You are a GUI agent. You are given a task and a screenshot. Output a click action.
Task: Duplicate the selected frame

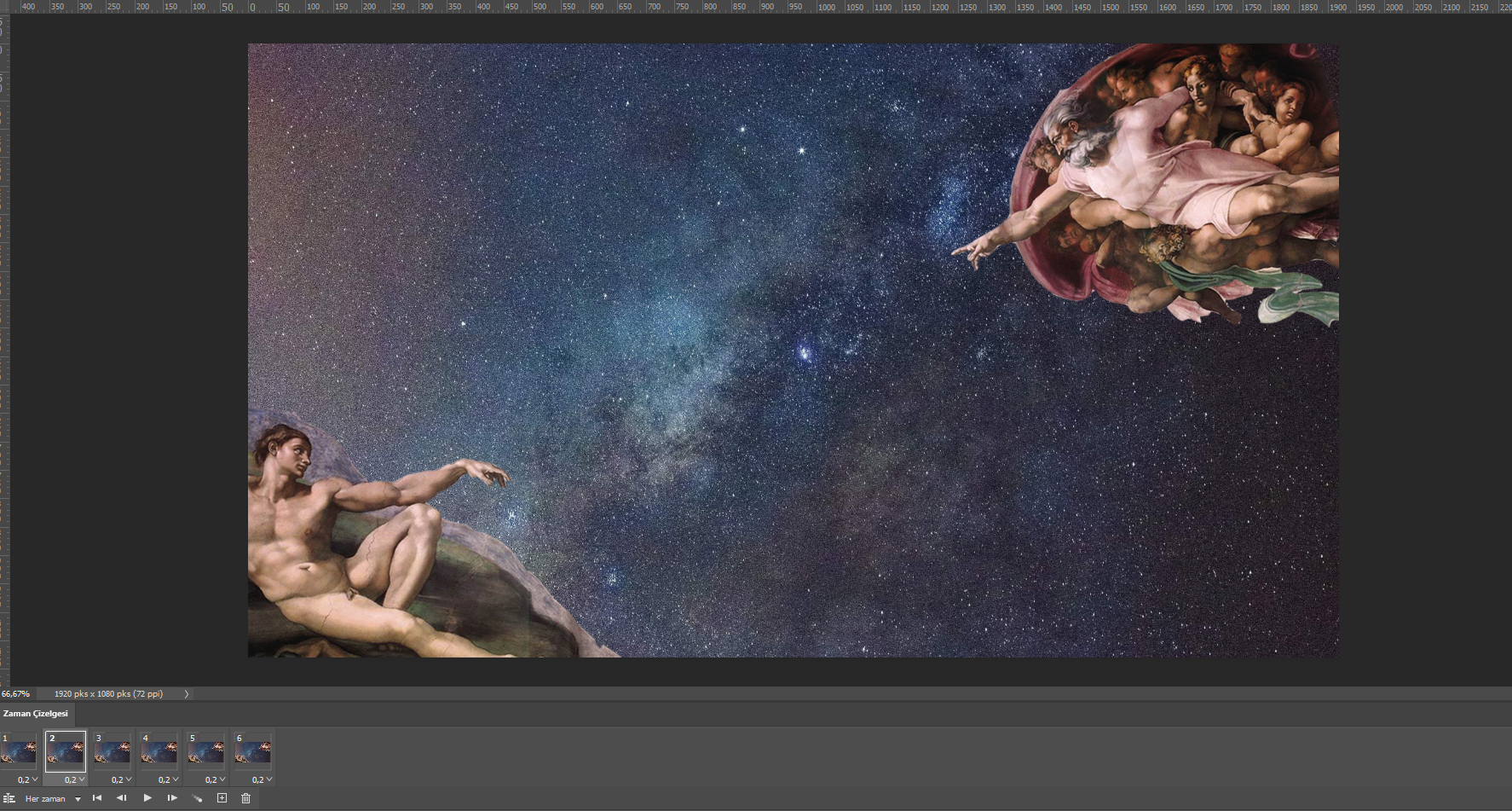[x=222, y=798]
